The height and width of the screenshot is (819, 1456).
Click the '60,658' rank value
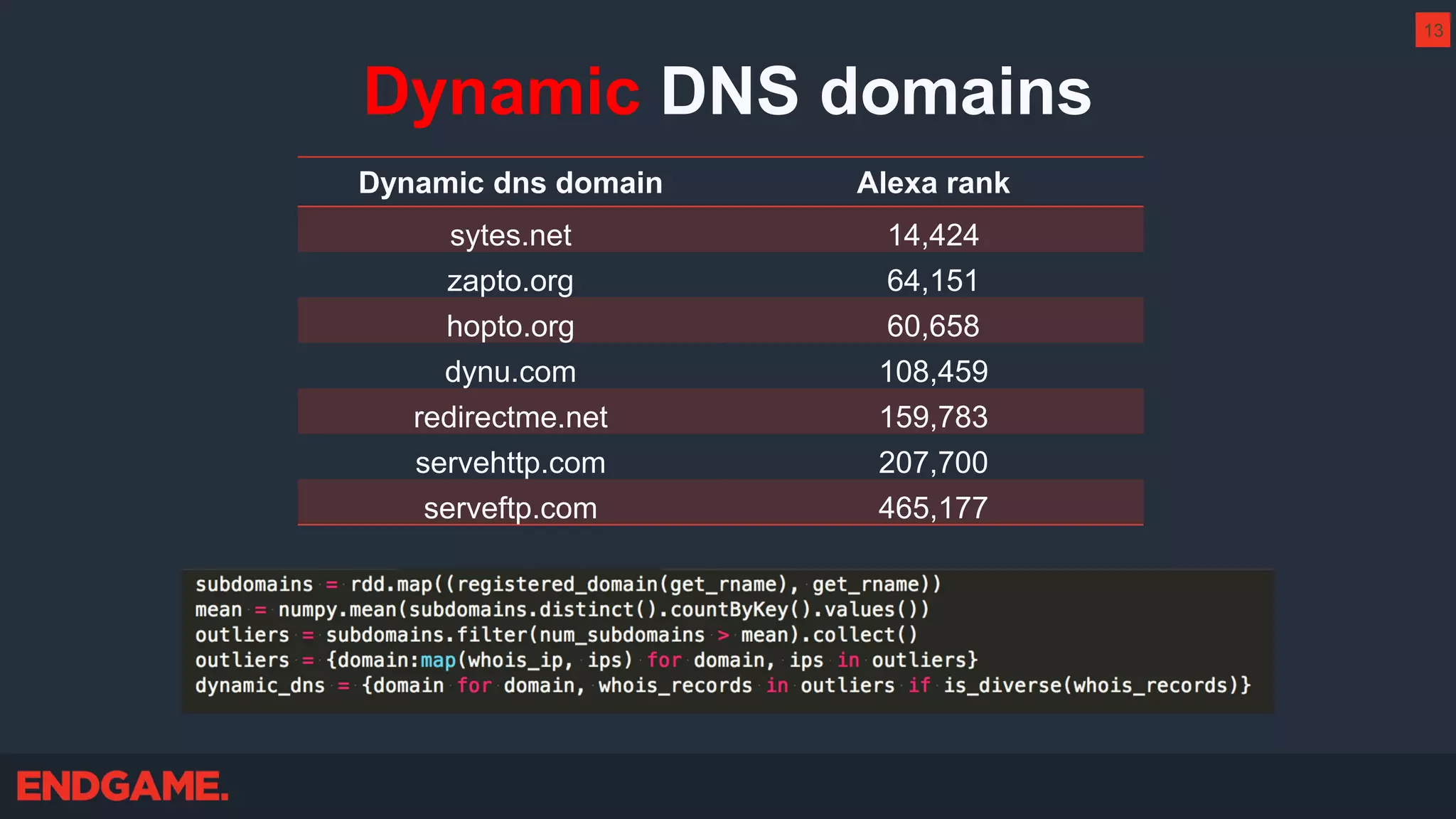point(933,326)
